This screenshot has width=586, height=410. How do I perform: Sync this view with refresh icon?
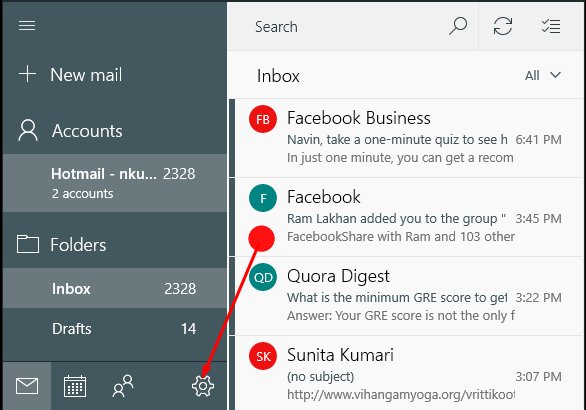point(503,26)
